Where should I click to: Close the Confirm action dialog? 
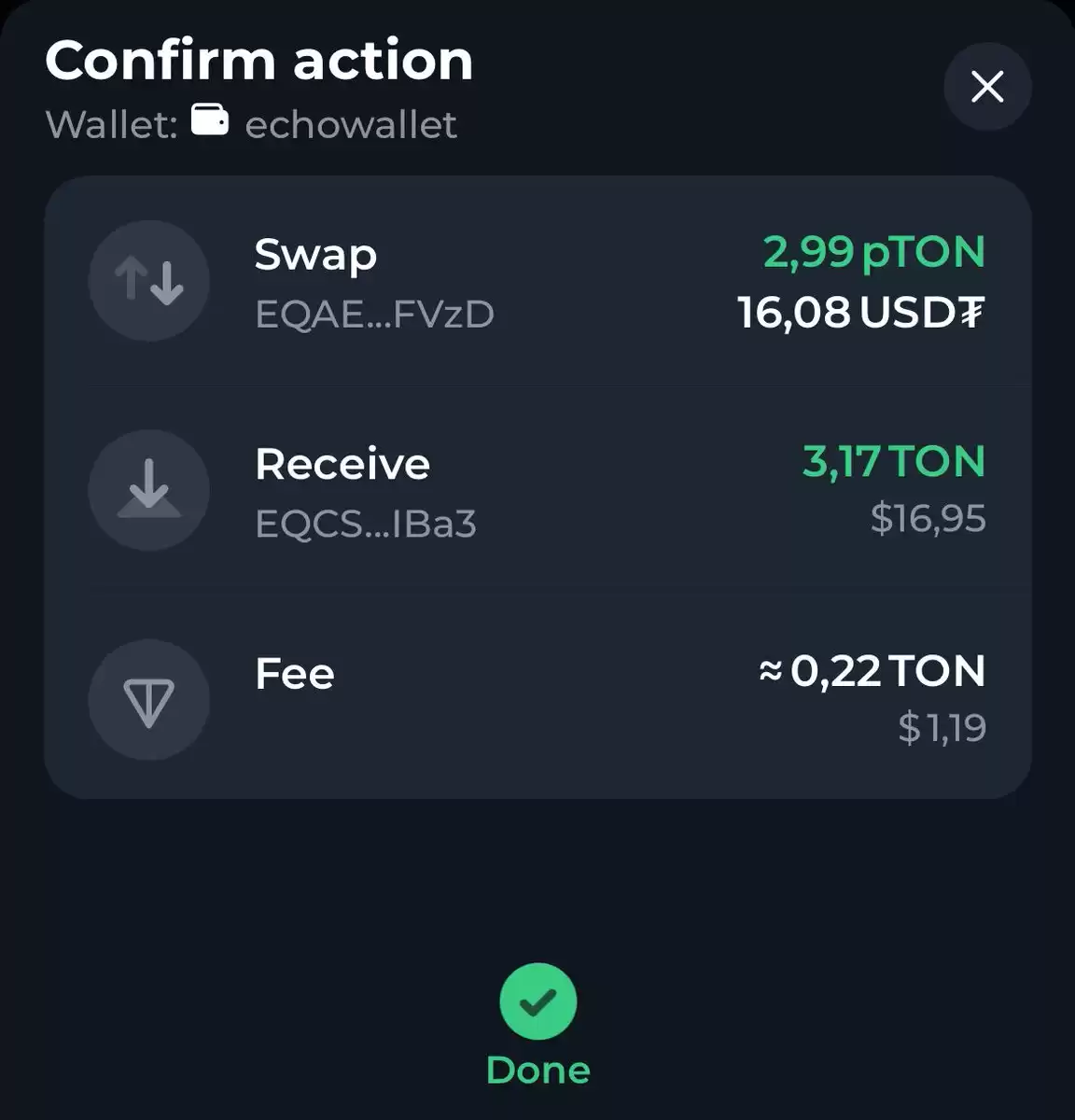[987, 87]
